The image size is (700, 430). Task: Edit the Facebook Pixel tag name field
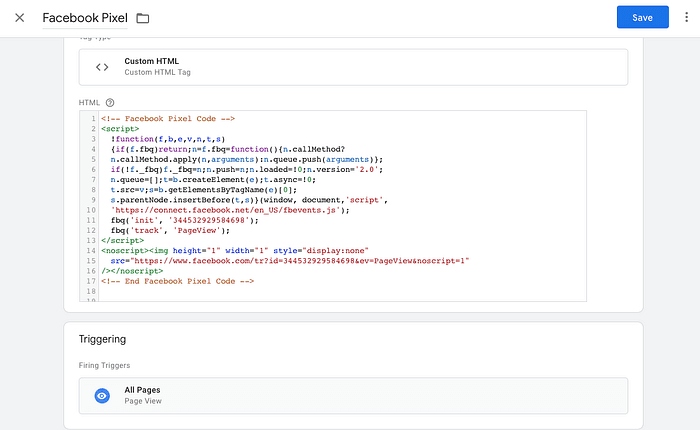(x=85, y=18)
